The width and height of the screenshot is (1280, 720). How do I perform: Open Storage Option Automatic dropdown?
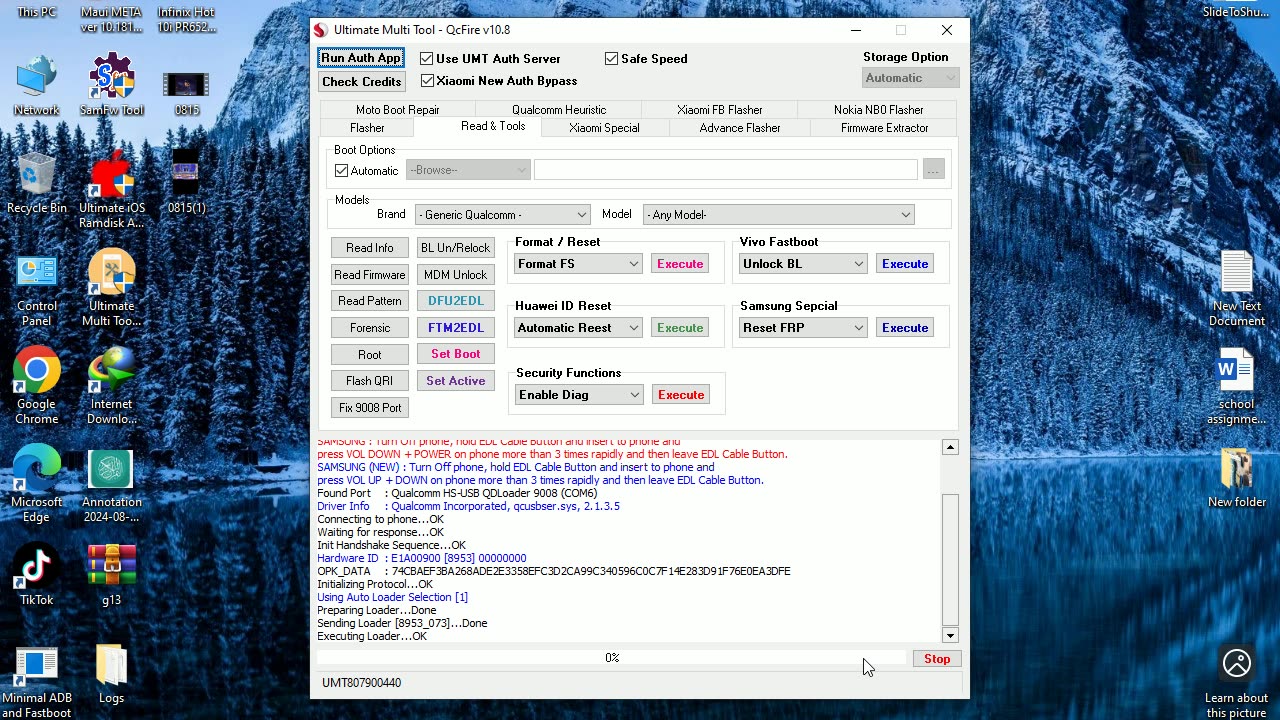(x=910, y=78)
